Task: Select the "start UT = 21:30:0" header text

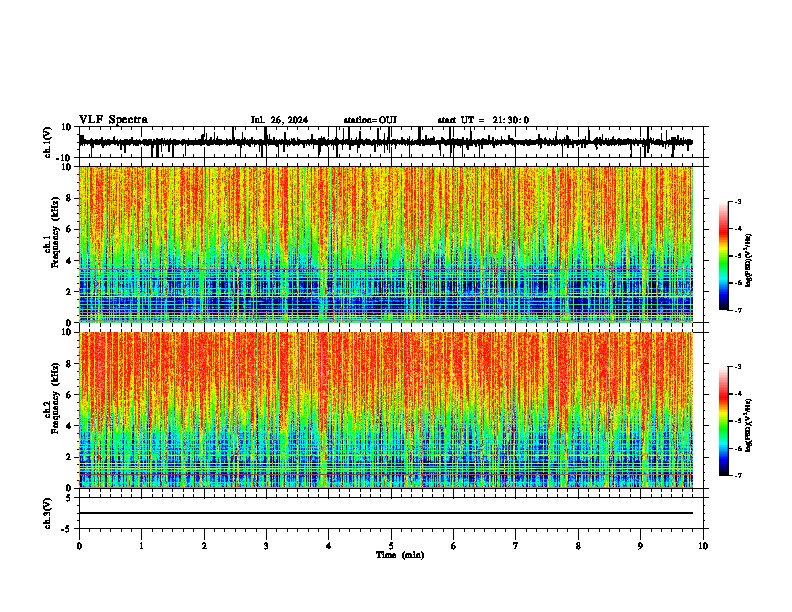Action: pyautogui.click(x=483, y=120)
